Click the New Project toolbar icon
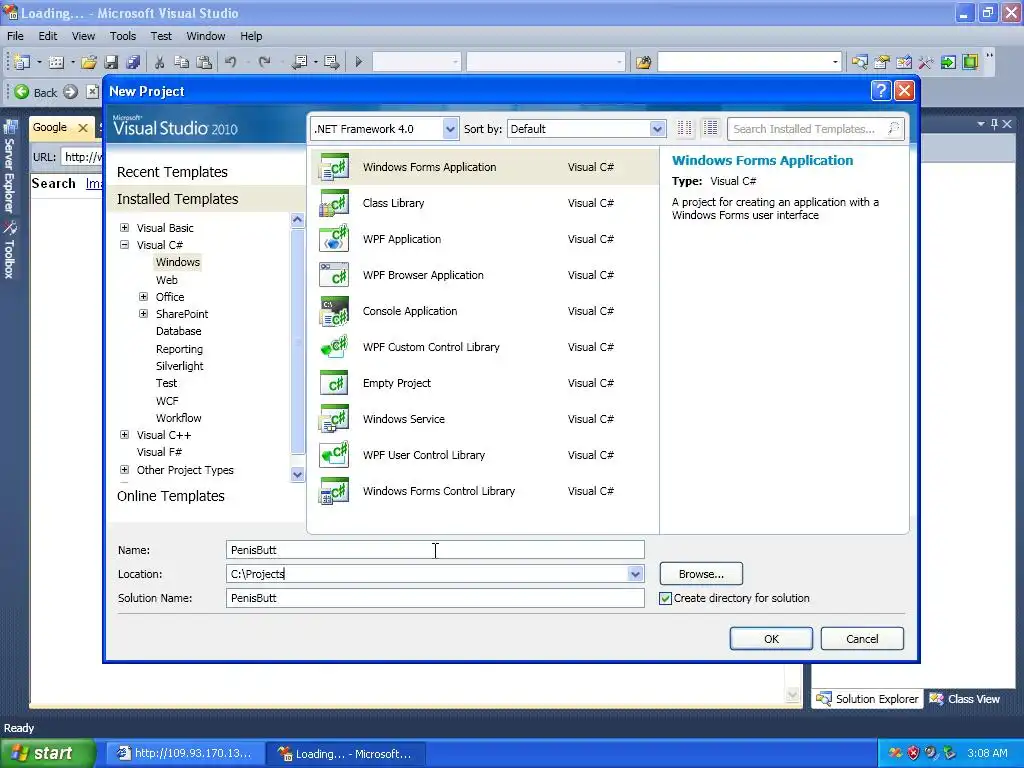Viewport: 1024px width, 768px height. [x=22, y=62]
